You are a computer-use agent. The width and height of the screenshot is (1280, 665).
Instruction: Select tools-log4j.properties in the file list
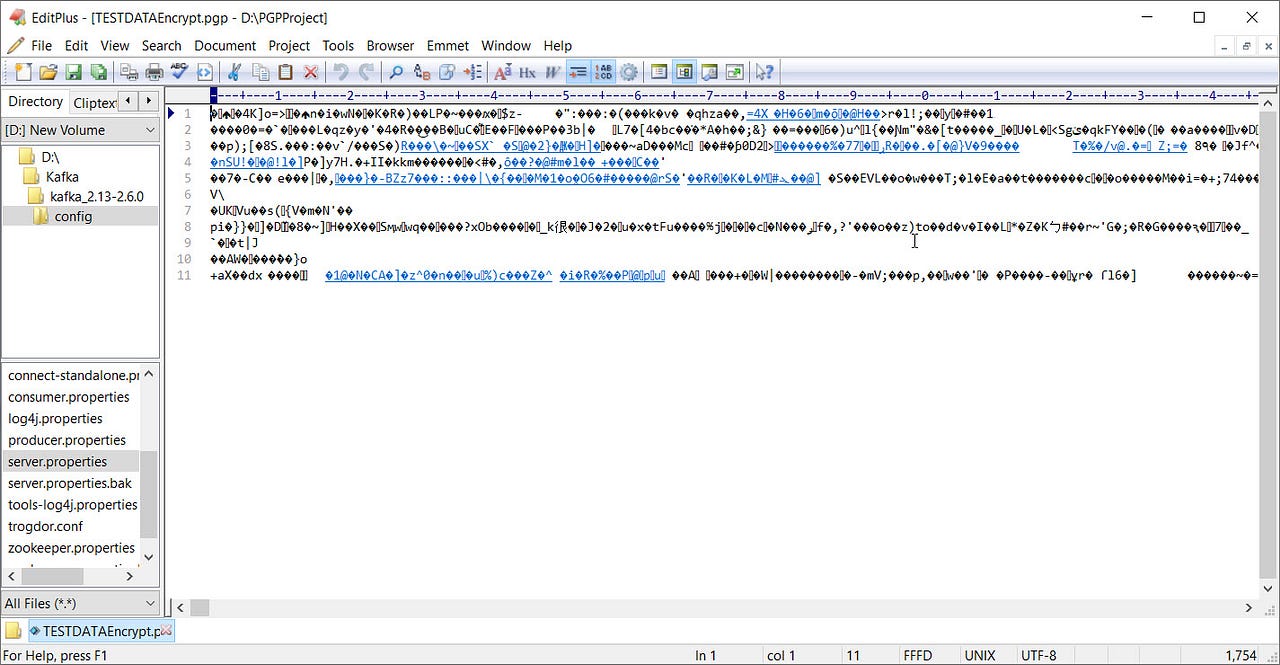point(72,505)
